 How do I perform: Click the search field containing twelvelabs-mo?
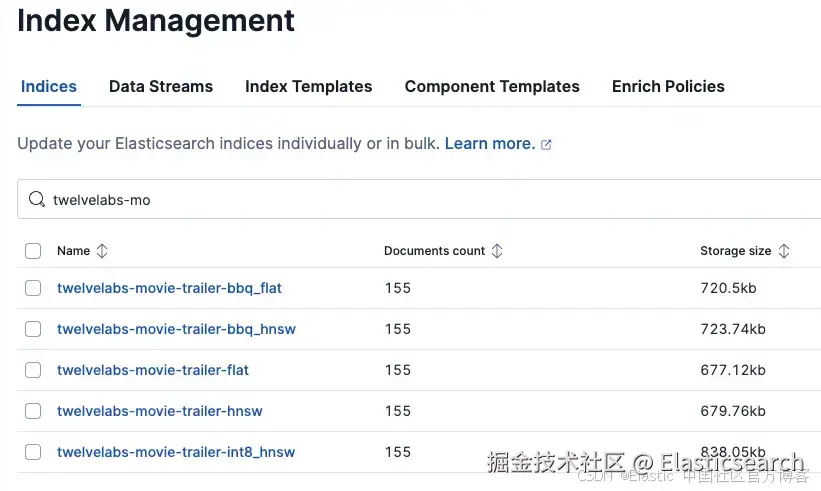pyautogui.click(x=419, y=199)
